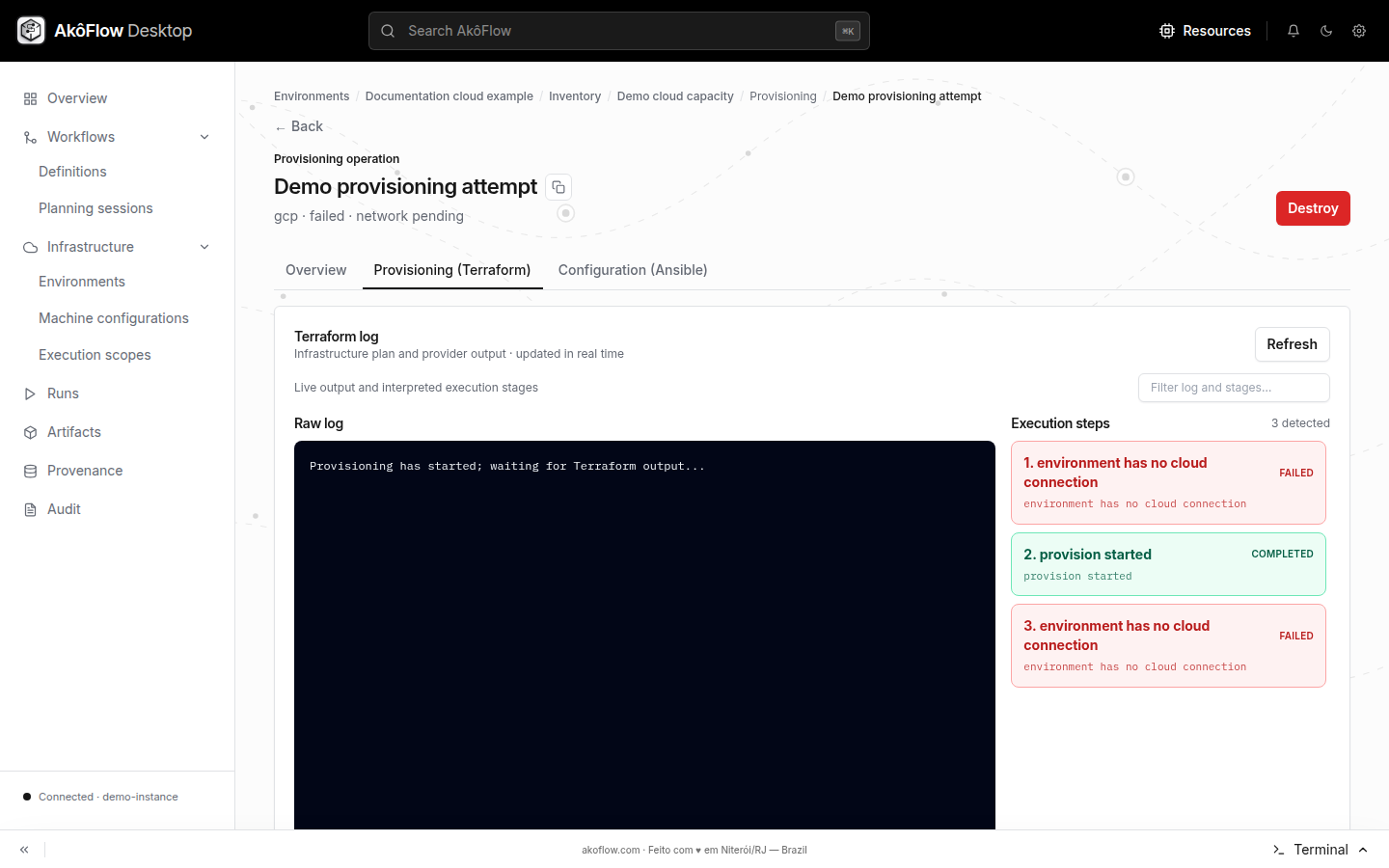Screen dimensions: 1389x868
Task: Click the Connected demo-instance status
Action: click(x=100, y=797)
